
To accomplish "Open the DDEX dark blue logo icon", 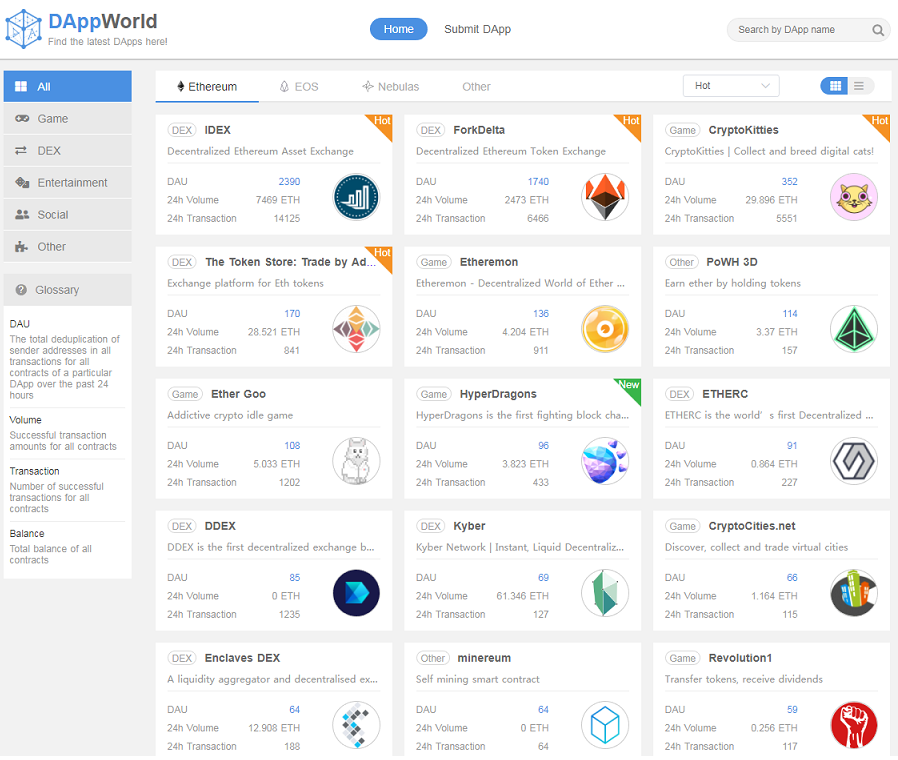I will [x=356, y=593].
